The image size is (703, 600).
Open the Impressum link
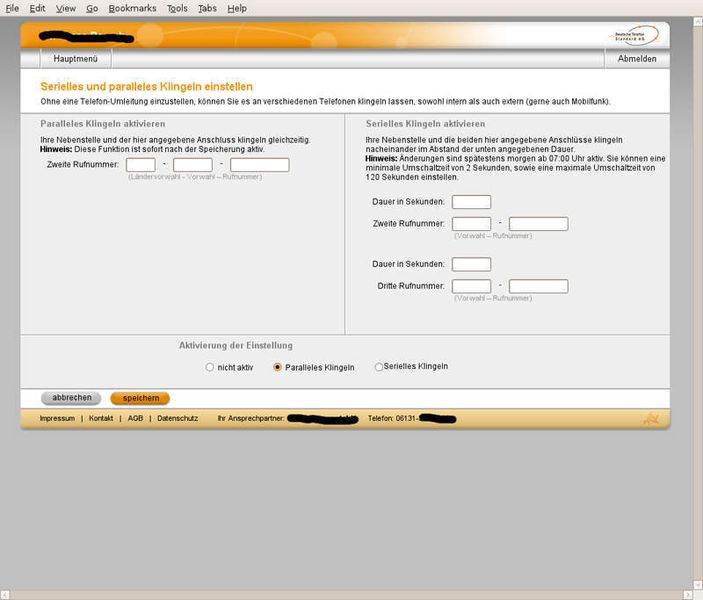(57, 418)
